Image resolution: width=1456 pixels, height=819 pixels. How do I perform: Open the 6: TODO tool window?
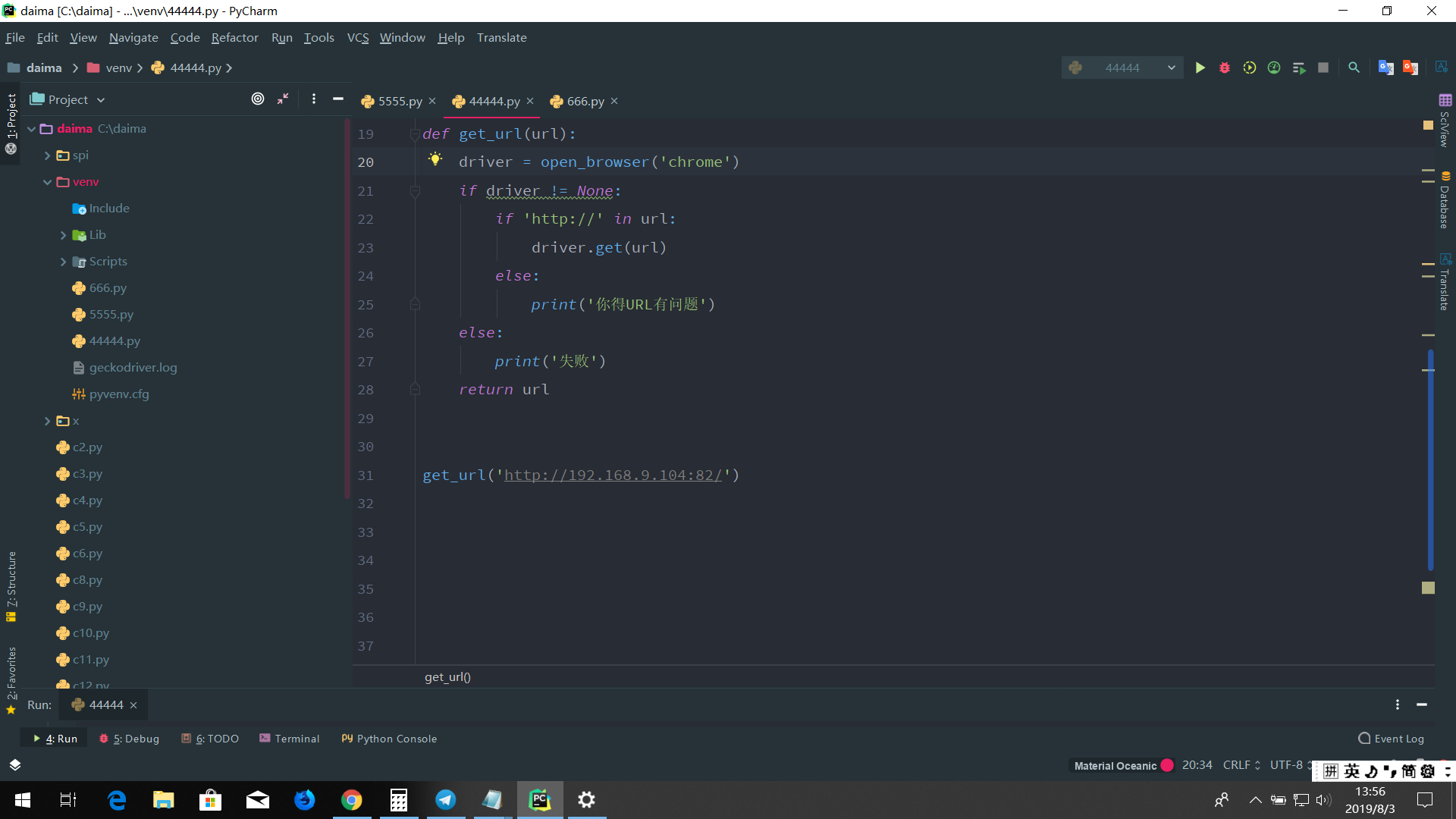point(211,739)
